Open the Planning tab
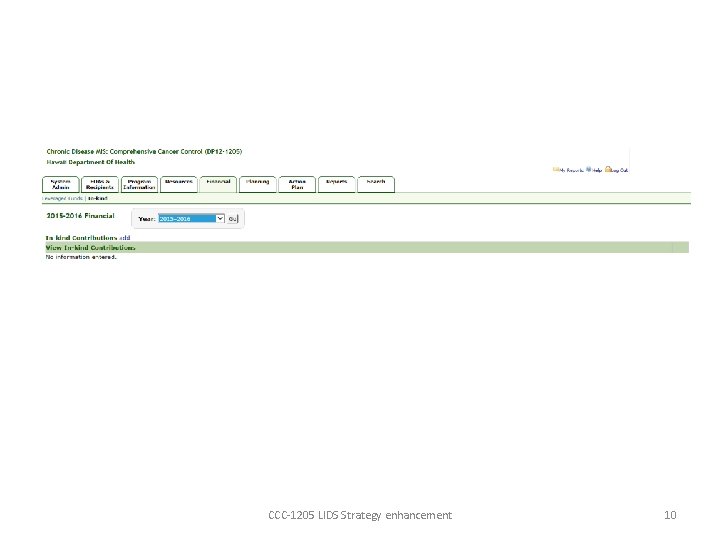 [258, 184]
